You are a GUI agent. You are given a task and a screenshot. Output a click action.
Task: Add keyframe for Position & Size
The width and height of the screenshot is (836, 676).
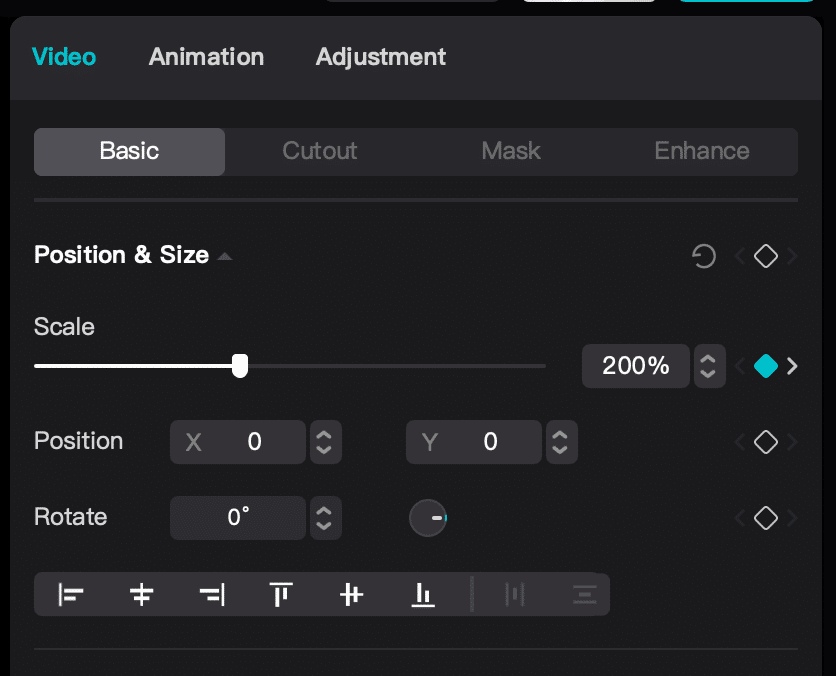tap(766, 256)
